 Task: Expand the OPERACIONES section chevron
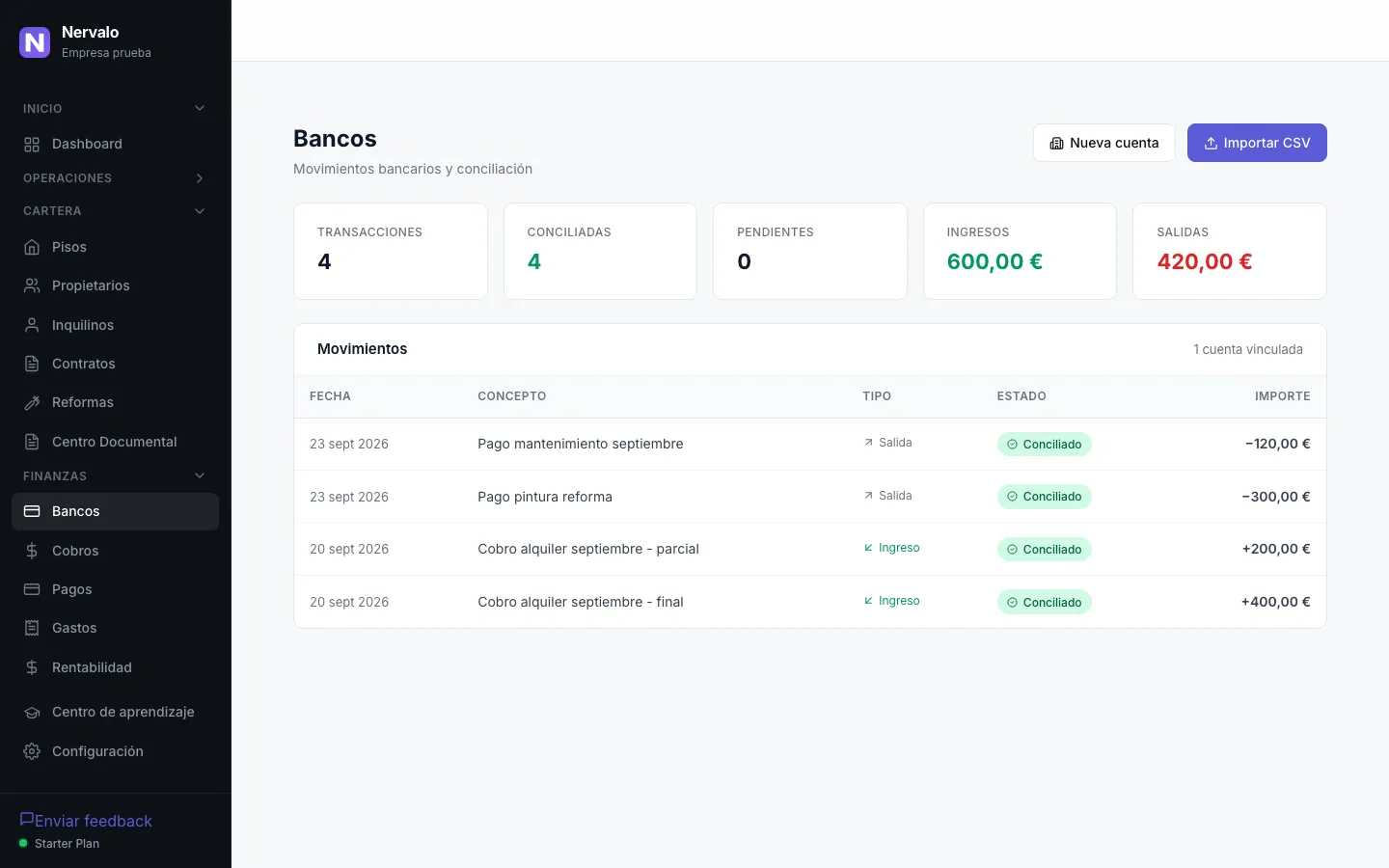coord(200,178)
